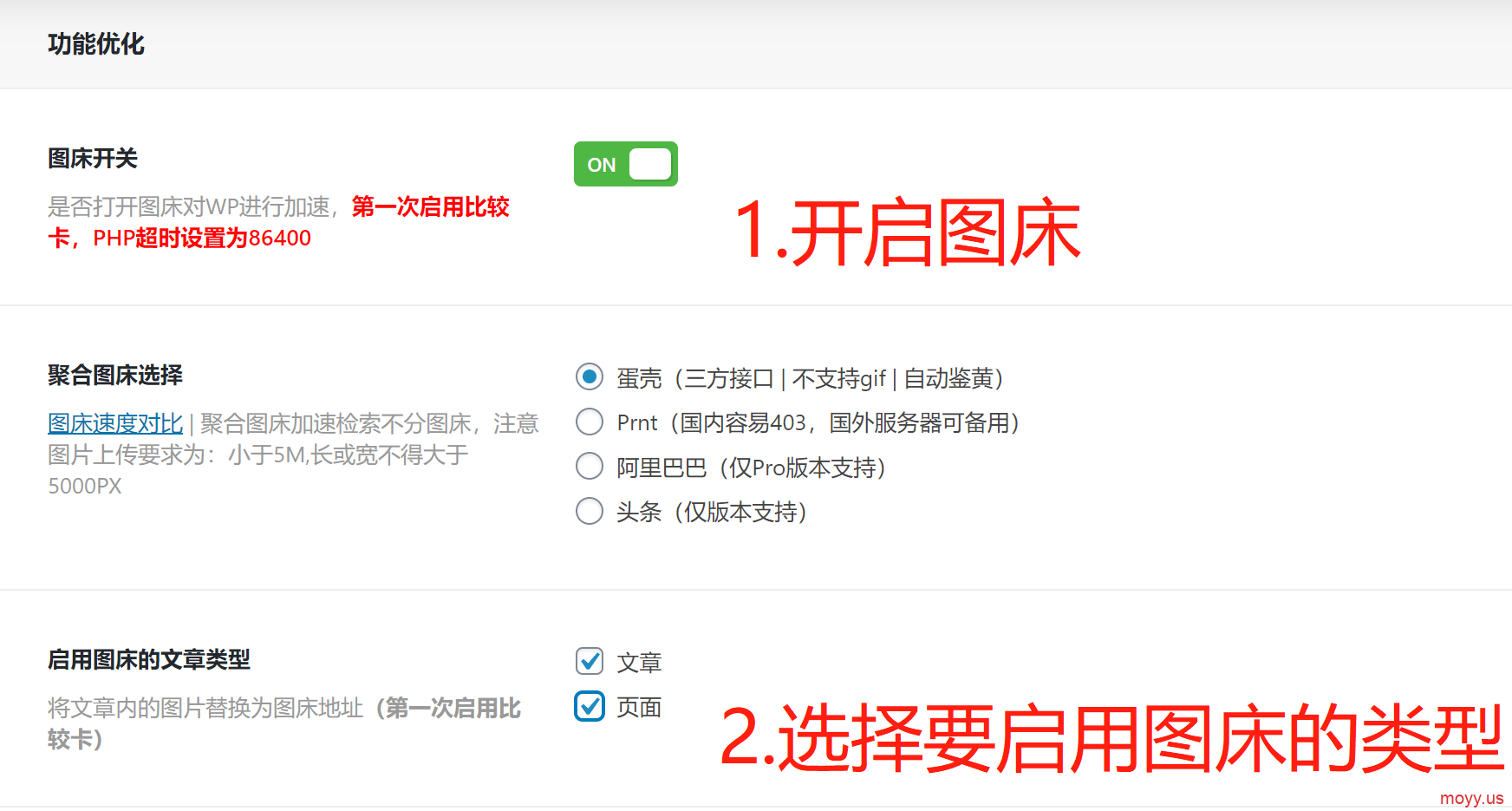The height and width of the screenshot is (811, 1512).
Task: Toggle the 页面 checkbox
Action: (x=590, y=707)
